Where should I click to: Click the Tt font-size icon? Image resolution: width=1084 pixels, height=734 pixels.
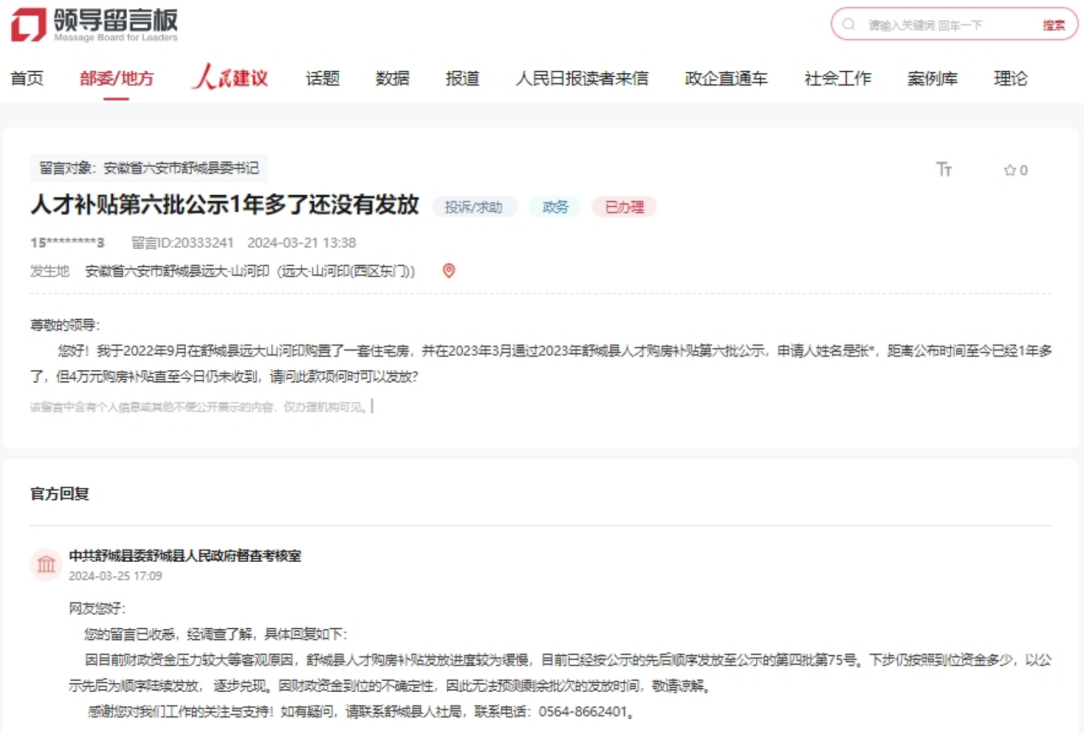pos(944,170)
